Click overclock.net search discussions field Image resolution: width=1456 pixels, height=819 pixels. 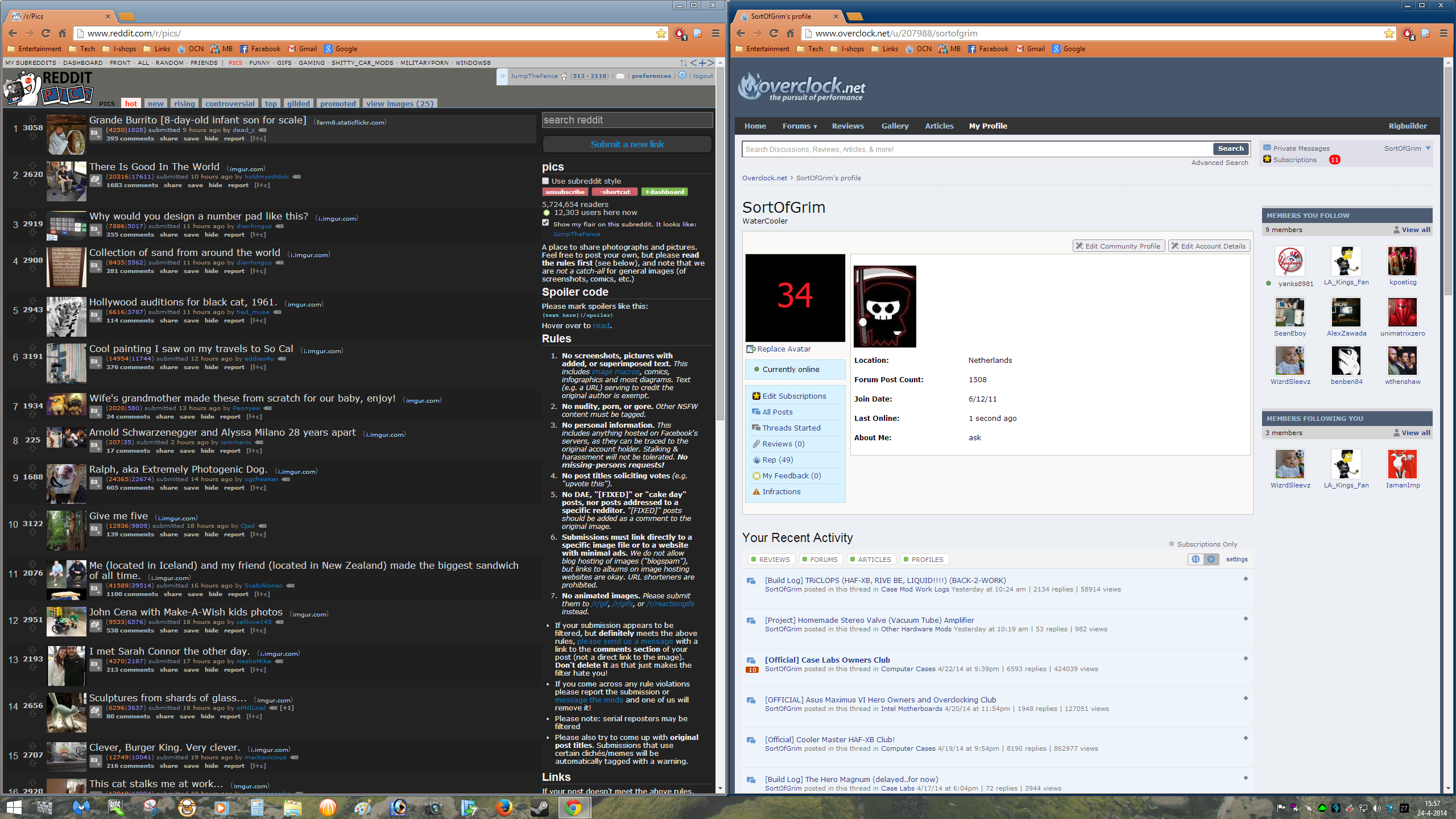(x=977, y=149)
